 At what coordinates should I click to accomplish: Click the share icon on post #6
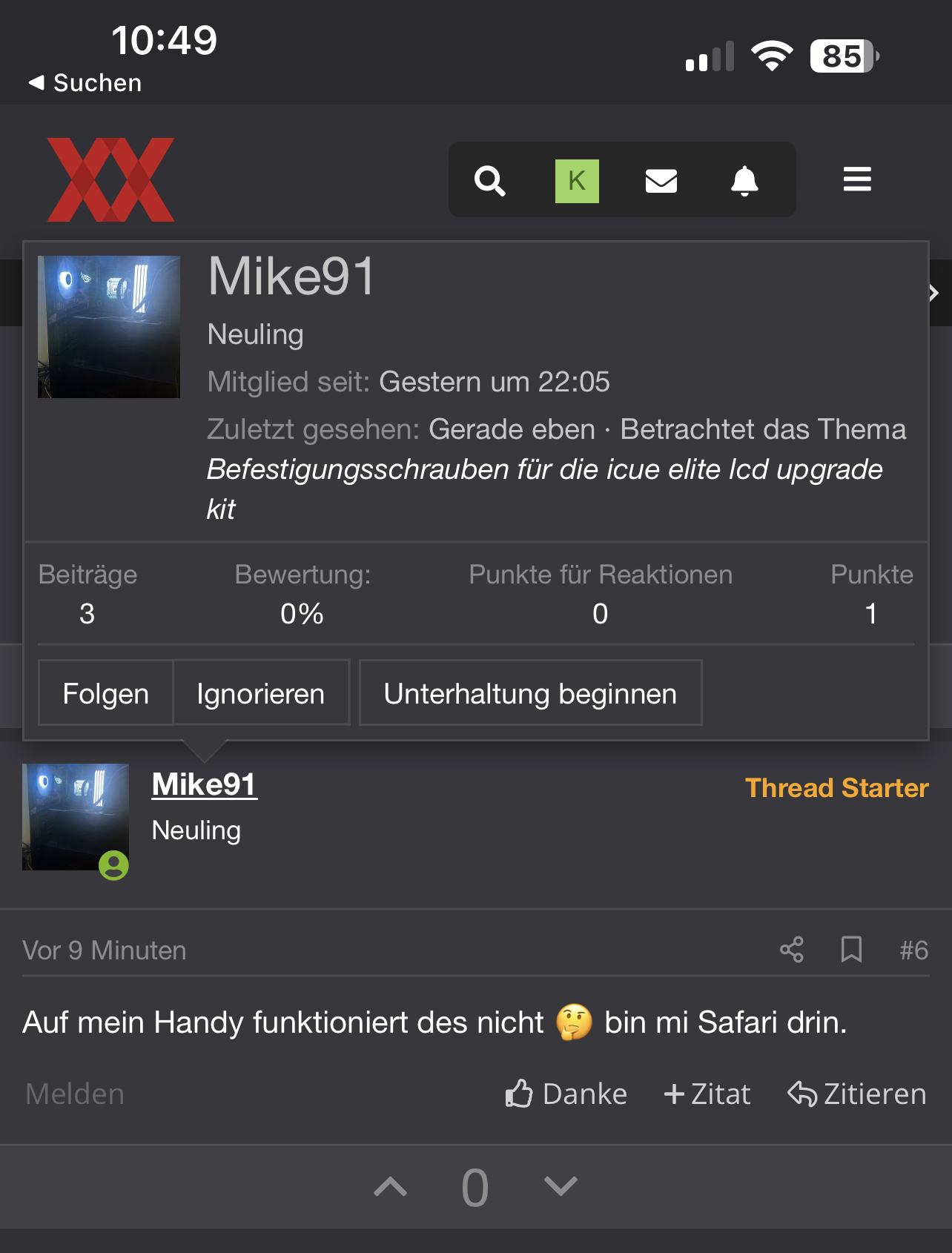792,950
